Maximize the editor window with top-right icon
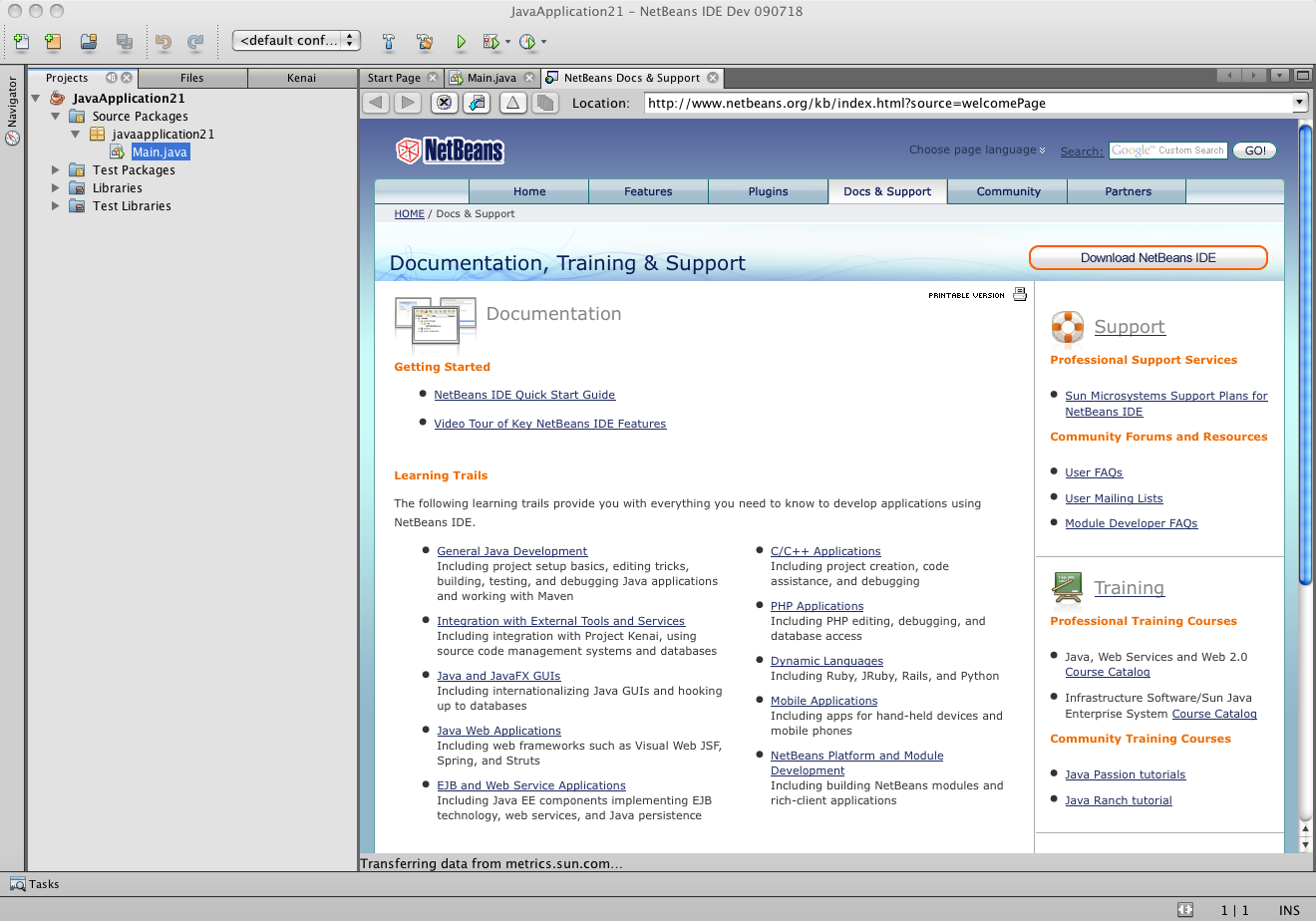The height and width of the screenshot is (921, 1316). (x=1302, y=76)
